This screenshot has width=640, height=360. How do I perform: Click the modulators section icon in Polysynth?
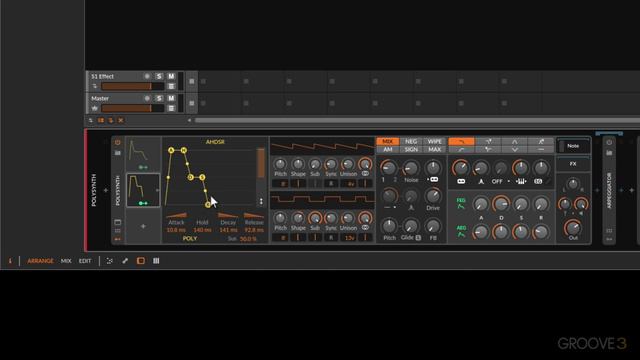point(118,231)
